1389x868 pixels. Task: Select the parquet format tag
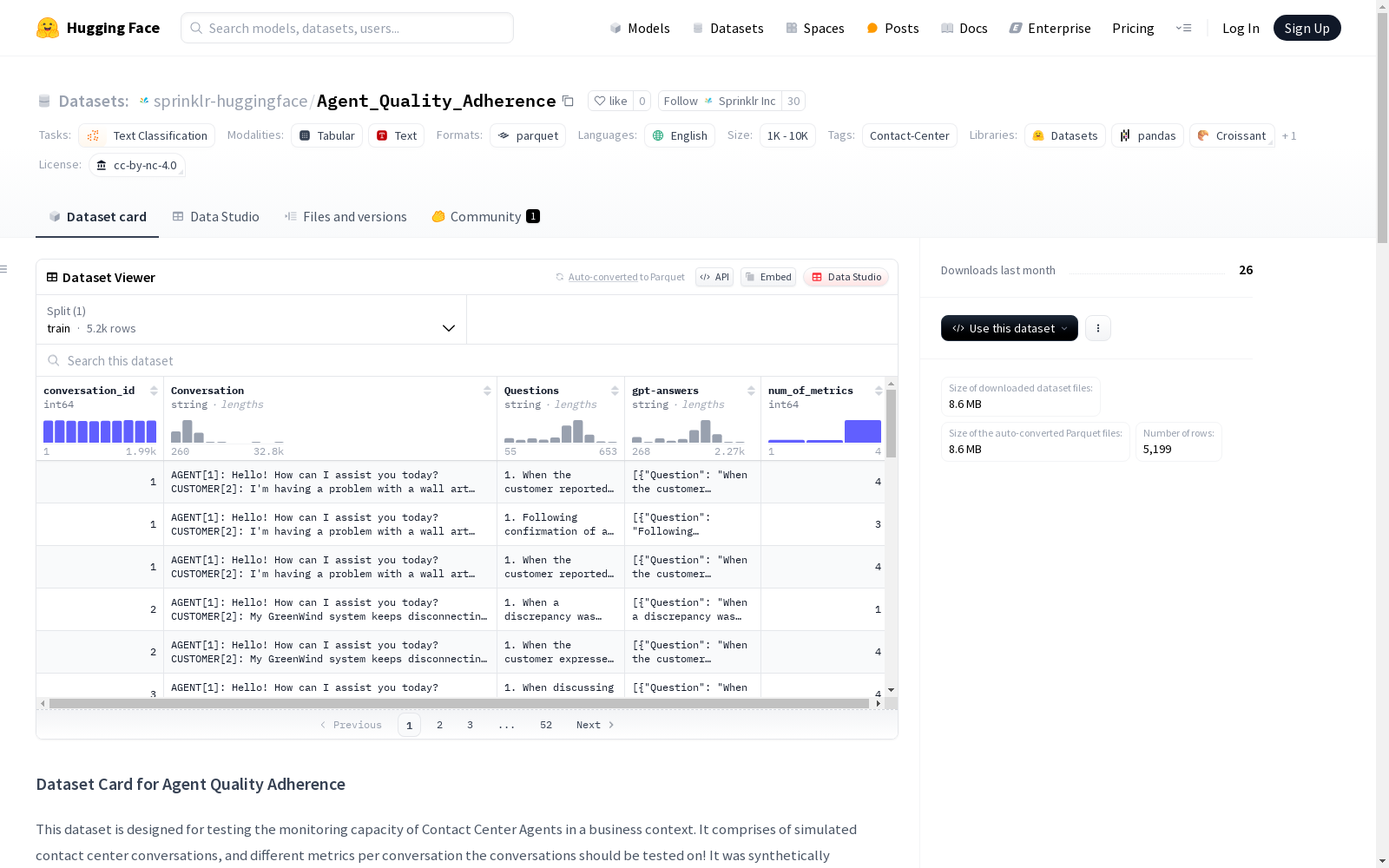coord(528,135)
